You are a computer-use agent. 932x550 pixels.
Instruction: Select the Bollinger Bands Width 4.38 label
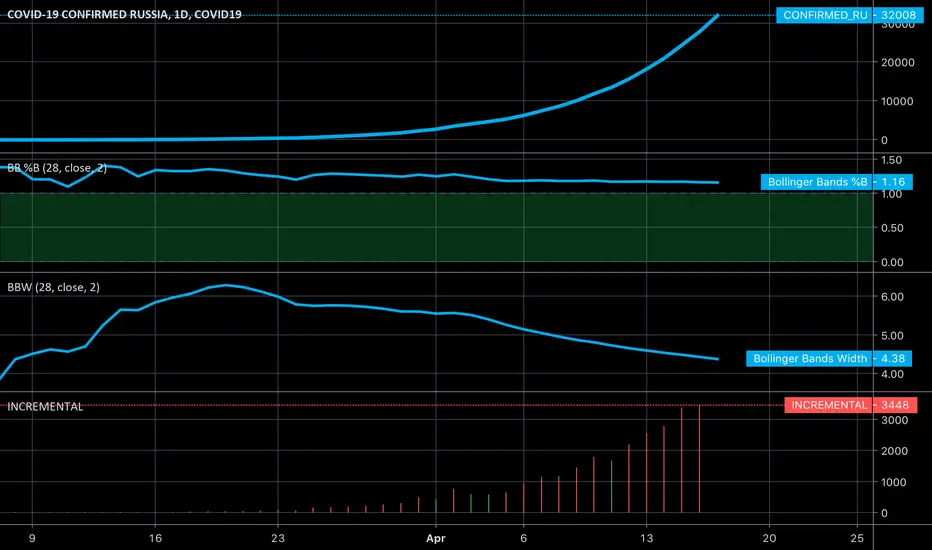click(x=829, y=359)
